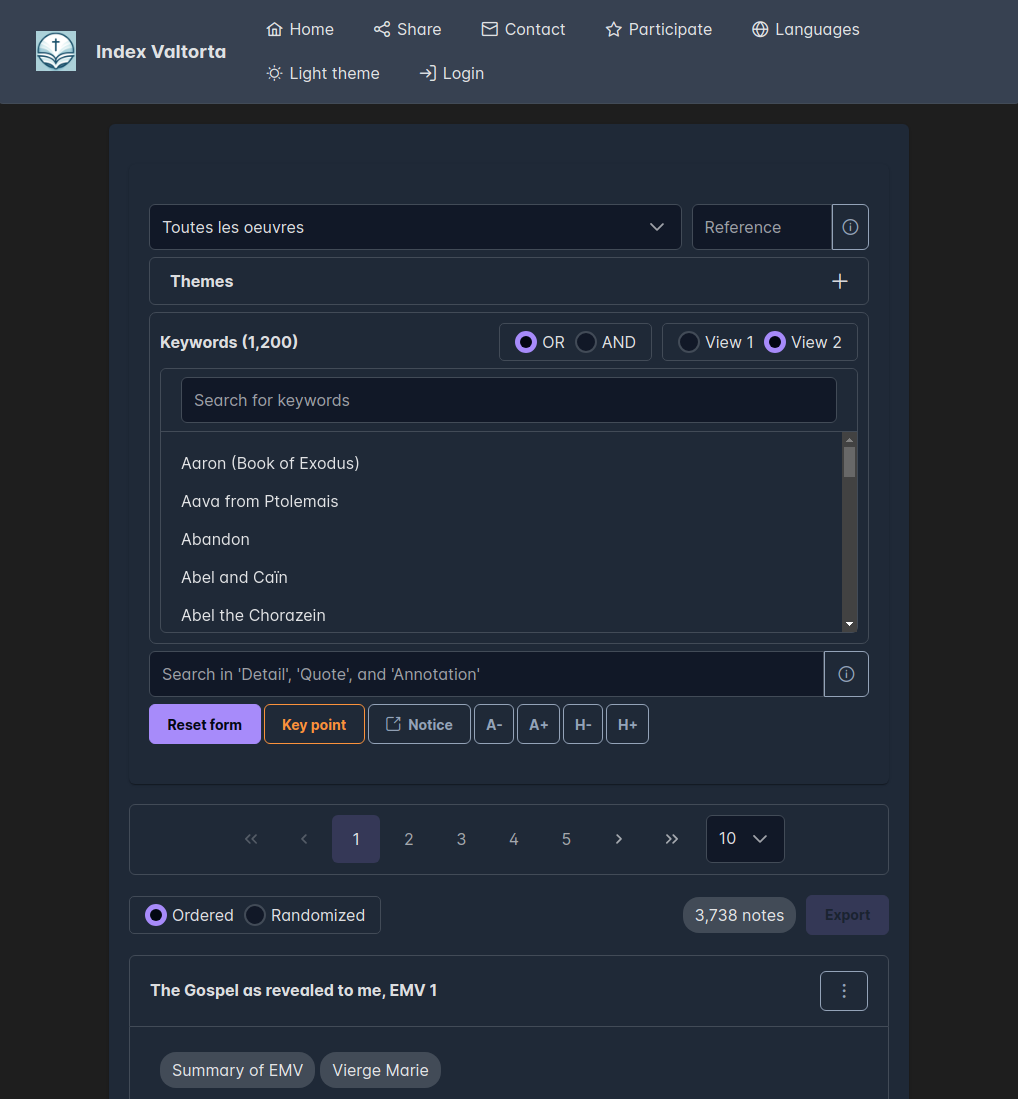The height and width of the screenshot is (1099, 1018).
Task: Open the info icon next to Reference
Action: click(x=849, y=227)
